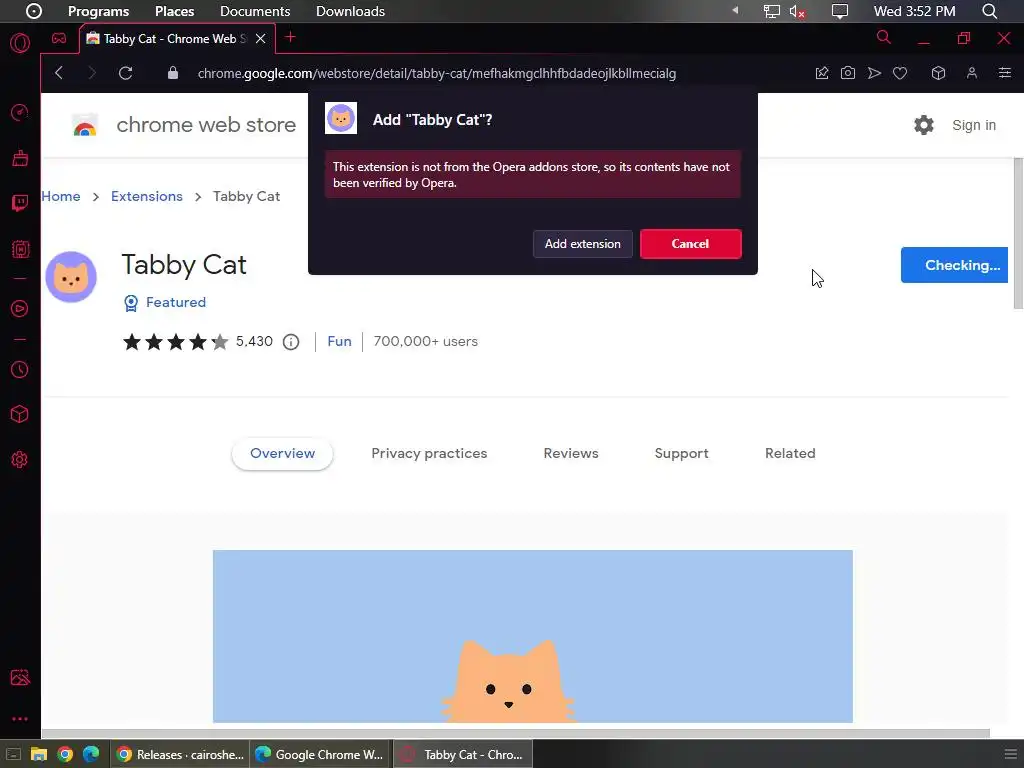This screenshot has height=768, width=1024.
Task: Open the Documents menu
Action: pos(255,11)
